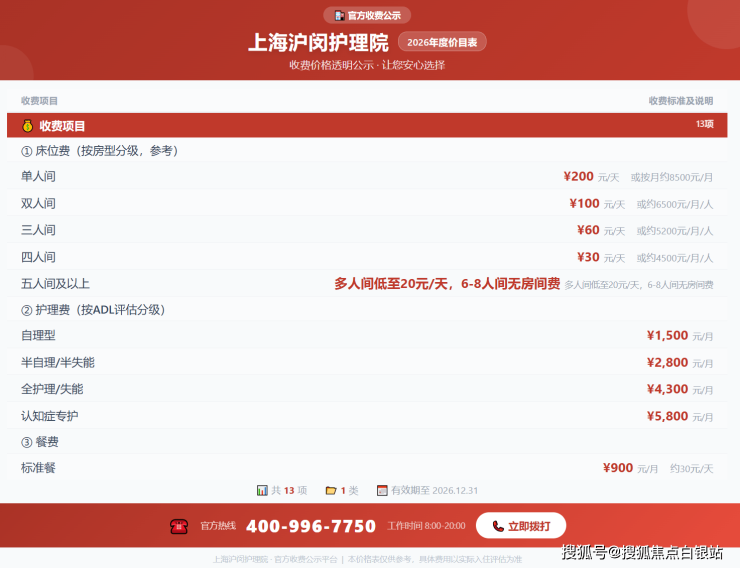Click the 共 13 项 summary text

click(x=289, y=491)
